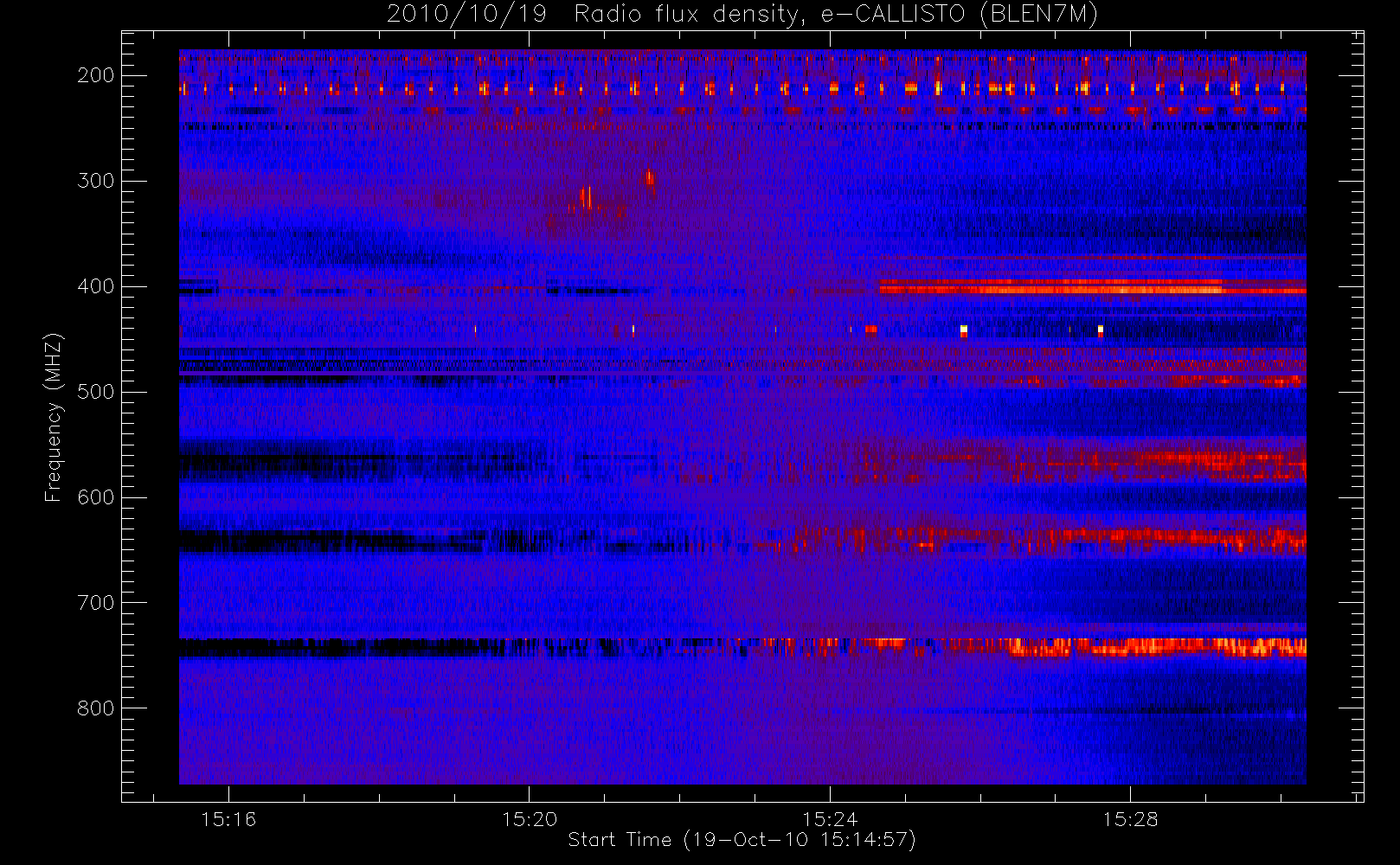Click the 15:20 time tick label
The image size is (1400, 865).
529,819
